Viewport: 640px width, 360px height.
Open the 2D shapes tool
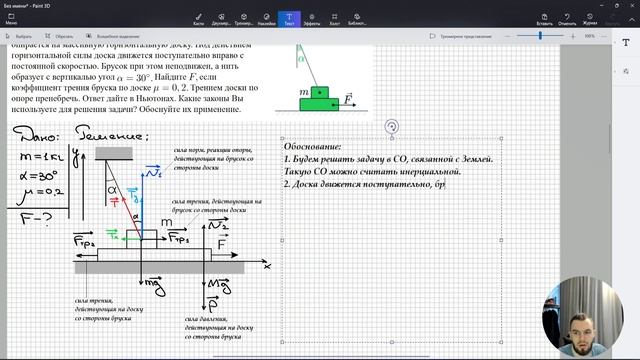coord(221,19)
